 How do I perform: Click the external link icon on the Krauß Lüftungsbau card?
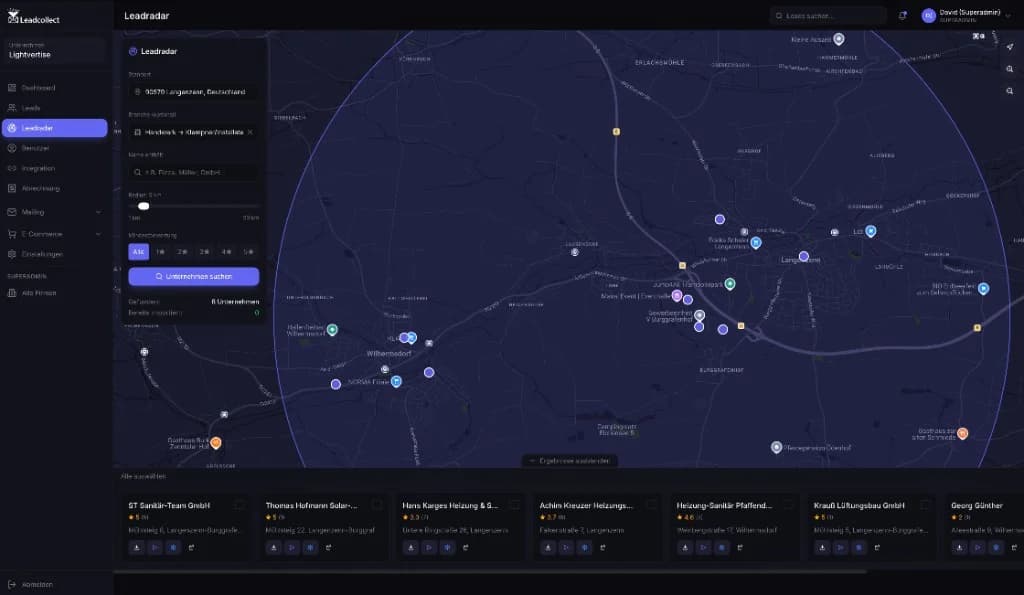click(877, 547)
